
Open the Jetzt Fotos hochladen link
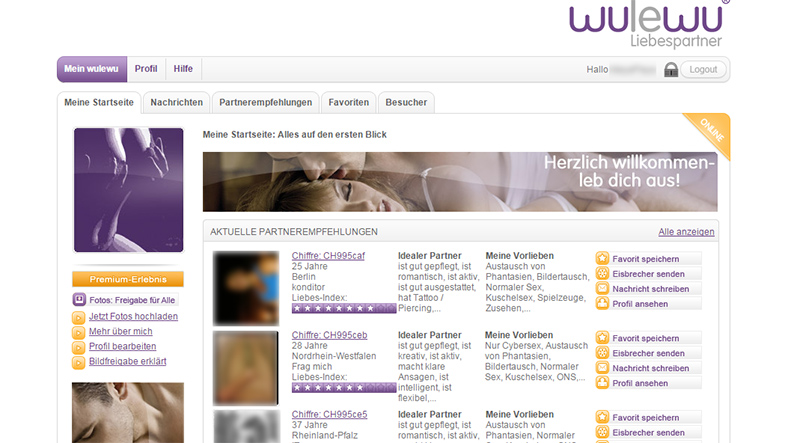[133, 316]
